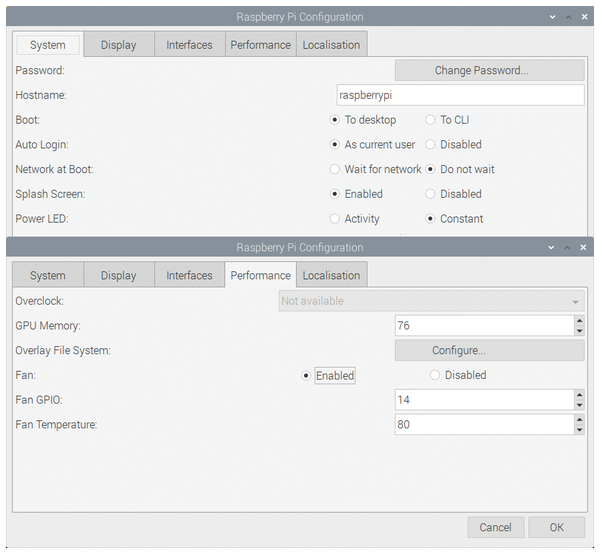The image size is (600, 554).
Task: Confirm settings with the OK button
Action: point(556,527)
